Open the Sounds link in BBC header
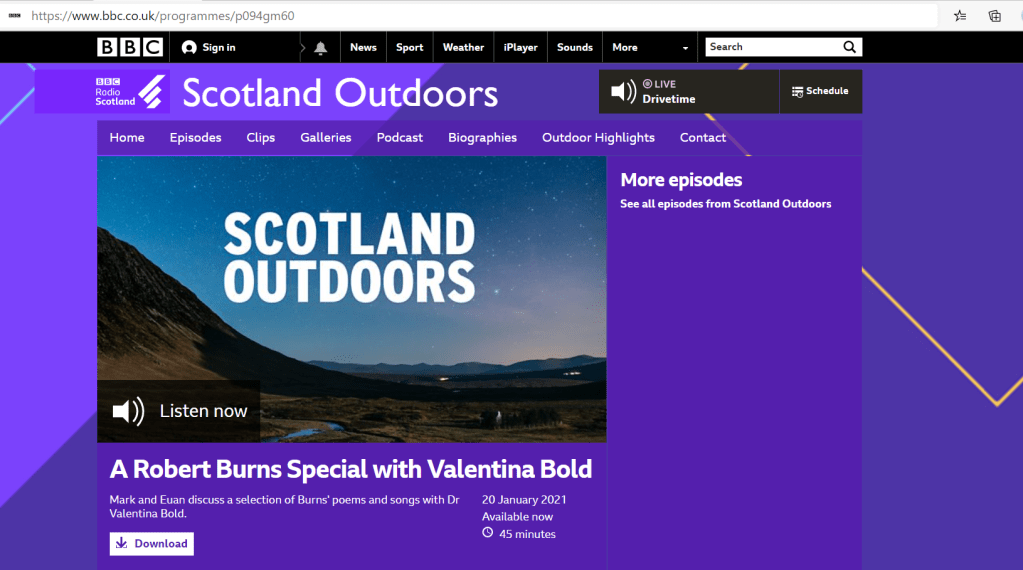 click(574, 47)
